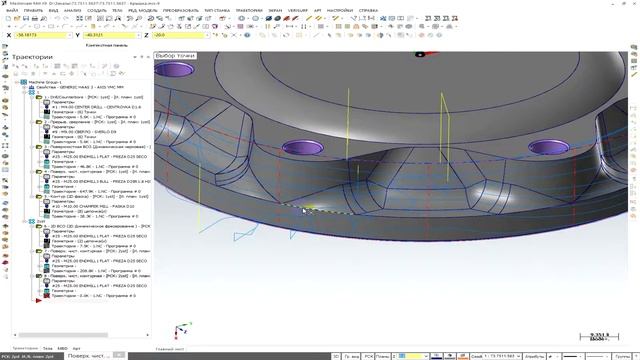Viewport: 640px width, 360px height.
Task: Toggle selection folder of operation 8 in tree
Action: [x=39, y=276]
